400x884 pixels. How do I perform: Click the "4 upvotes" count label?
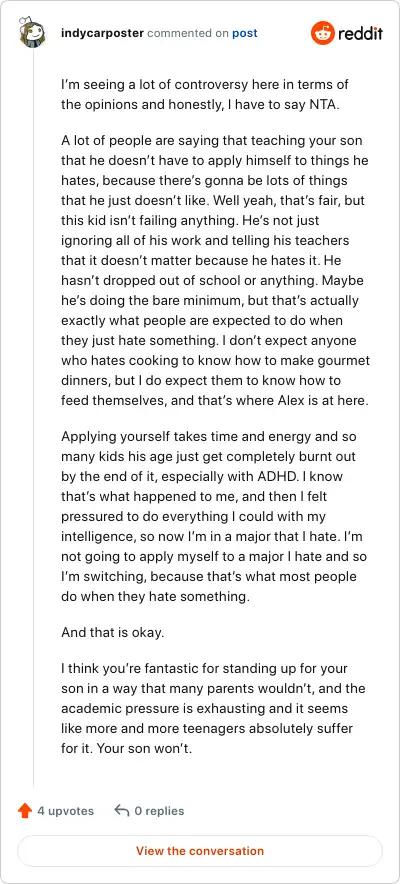click(x=65, y=811)
